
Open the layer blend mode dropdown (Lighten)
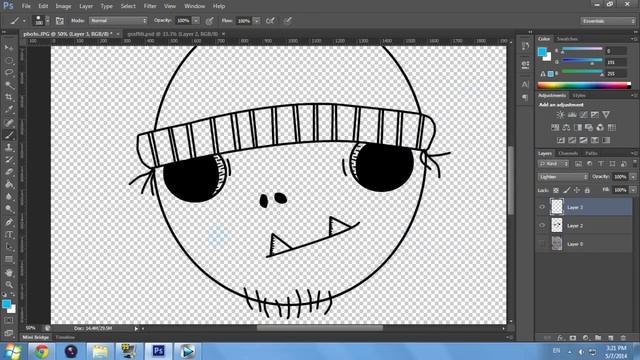point(563,177)
